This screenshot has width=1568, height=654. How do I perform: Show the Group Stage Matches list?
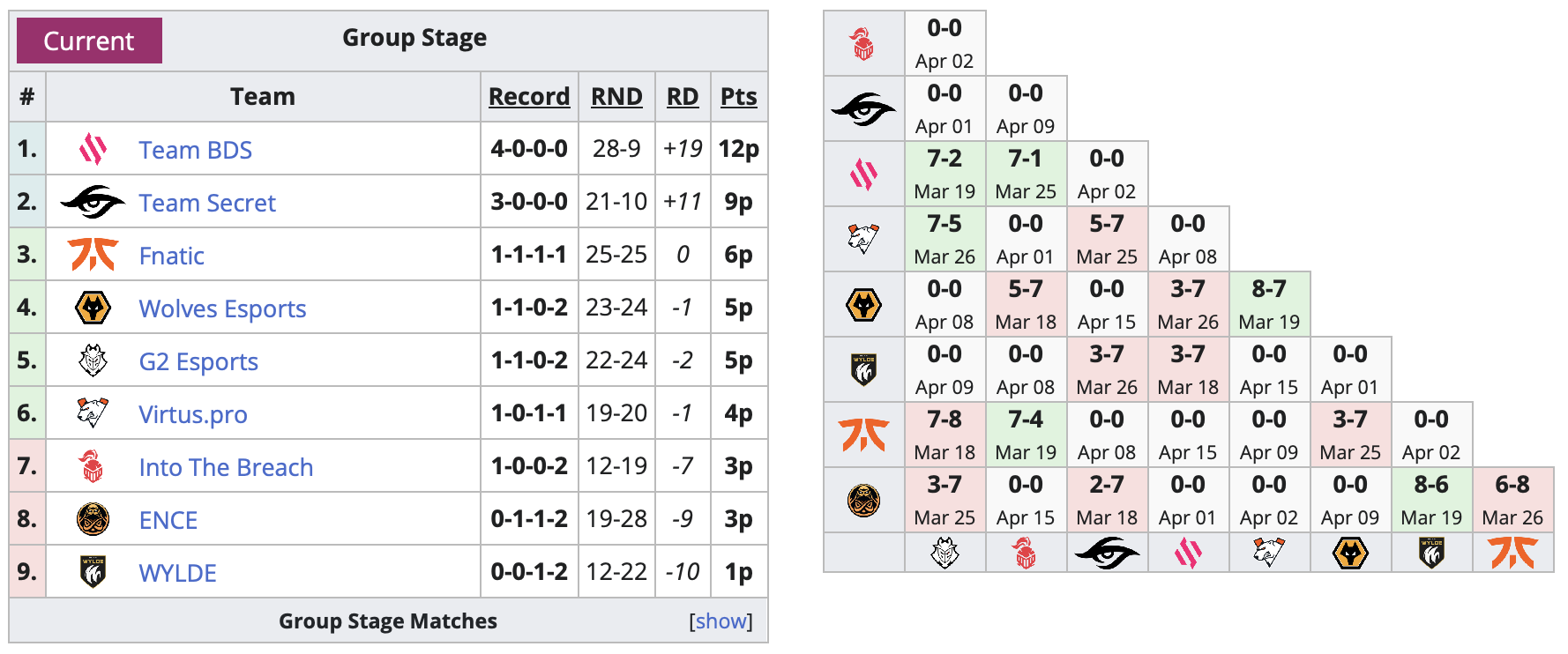(721, 621)
